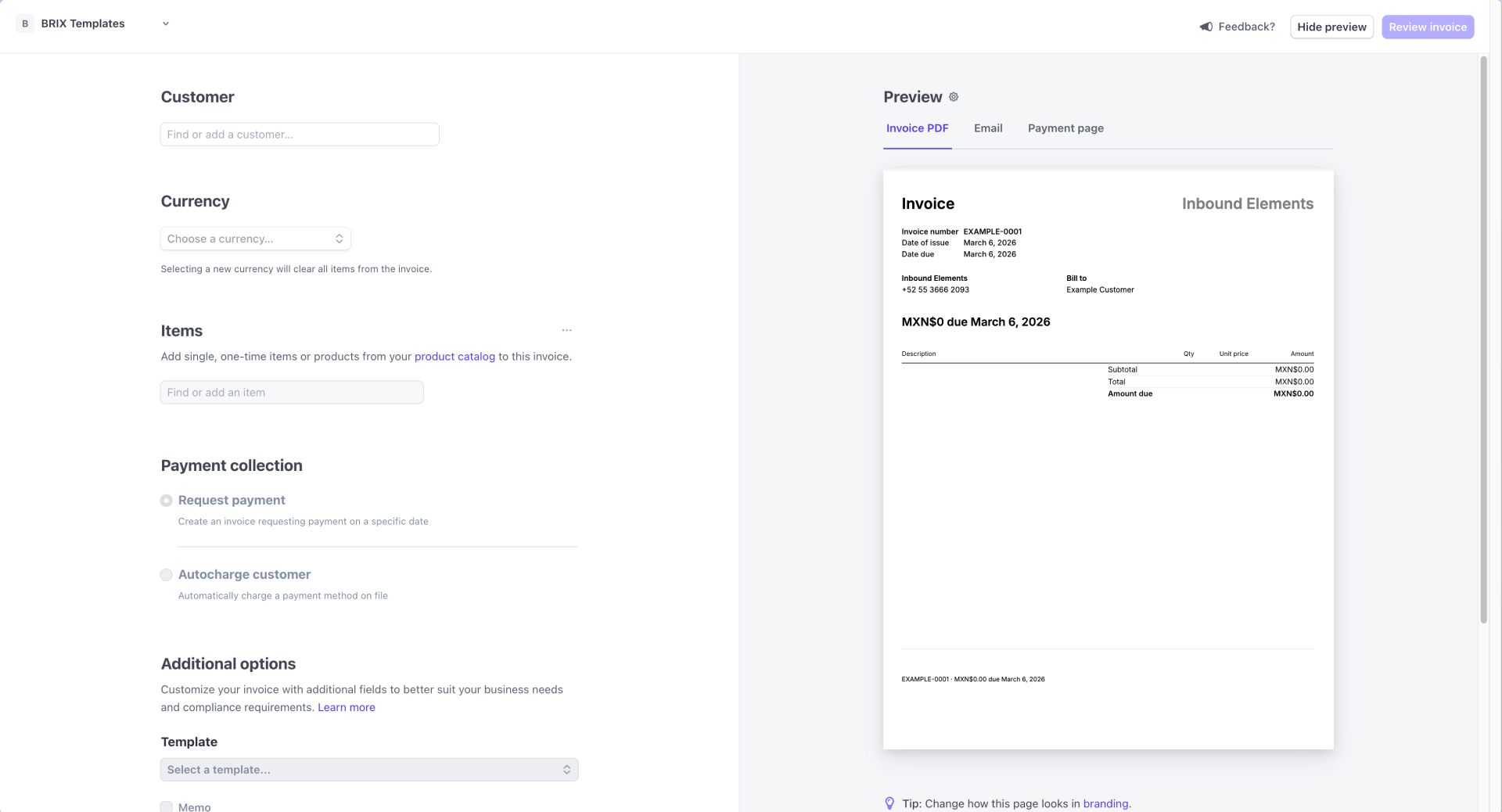Select the Request payment radio option
Screen dimensions: 1502x812
pyautogui.click(x=166, y=501)
